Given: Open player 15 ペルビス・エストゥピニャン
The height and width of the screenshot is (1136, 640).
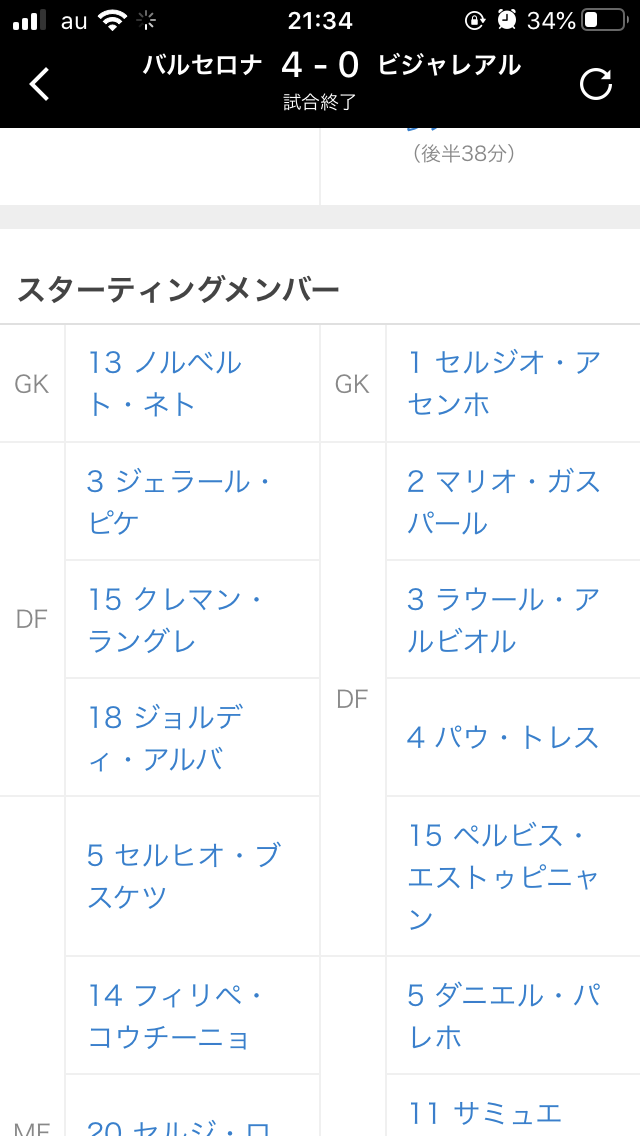Looking at the screenshot, I should (504, 876).
